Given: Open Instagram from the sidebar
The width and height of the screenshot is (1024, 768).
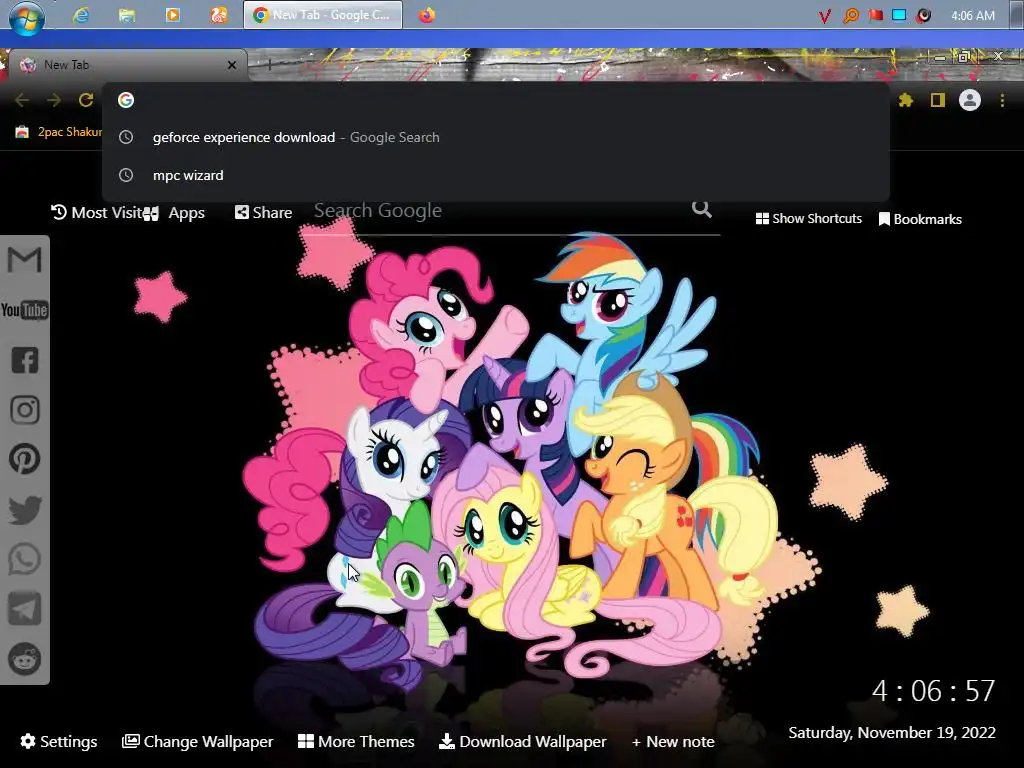Looking at the screenshot, I should point(25,410).
